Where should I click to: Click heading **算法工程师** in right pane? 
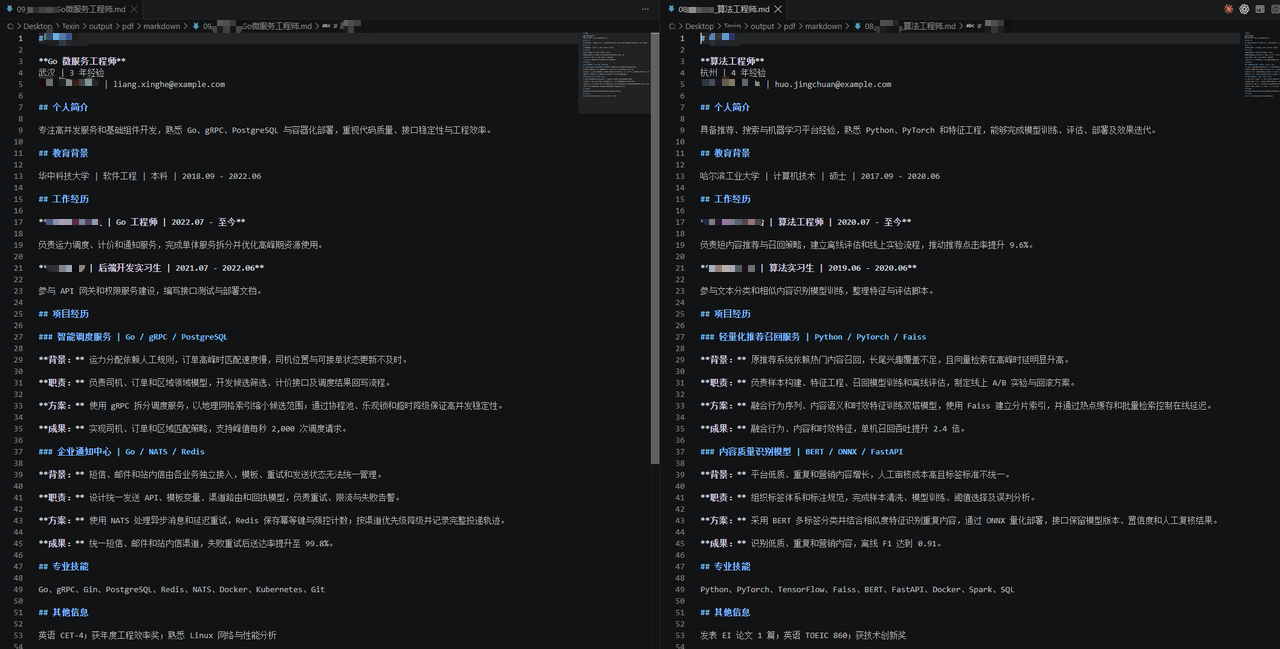point(732,61)
